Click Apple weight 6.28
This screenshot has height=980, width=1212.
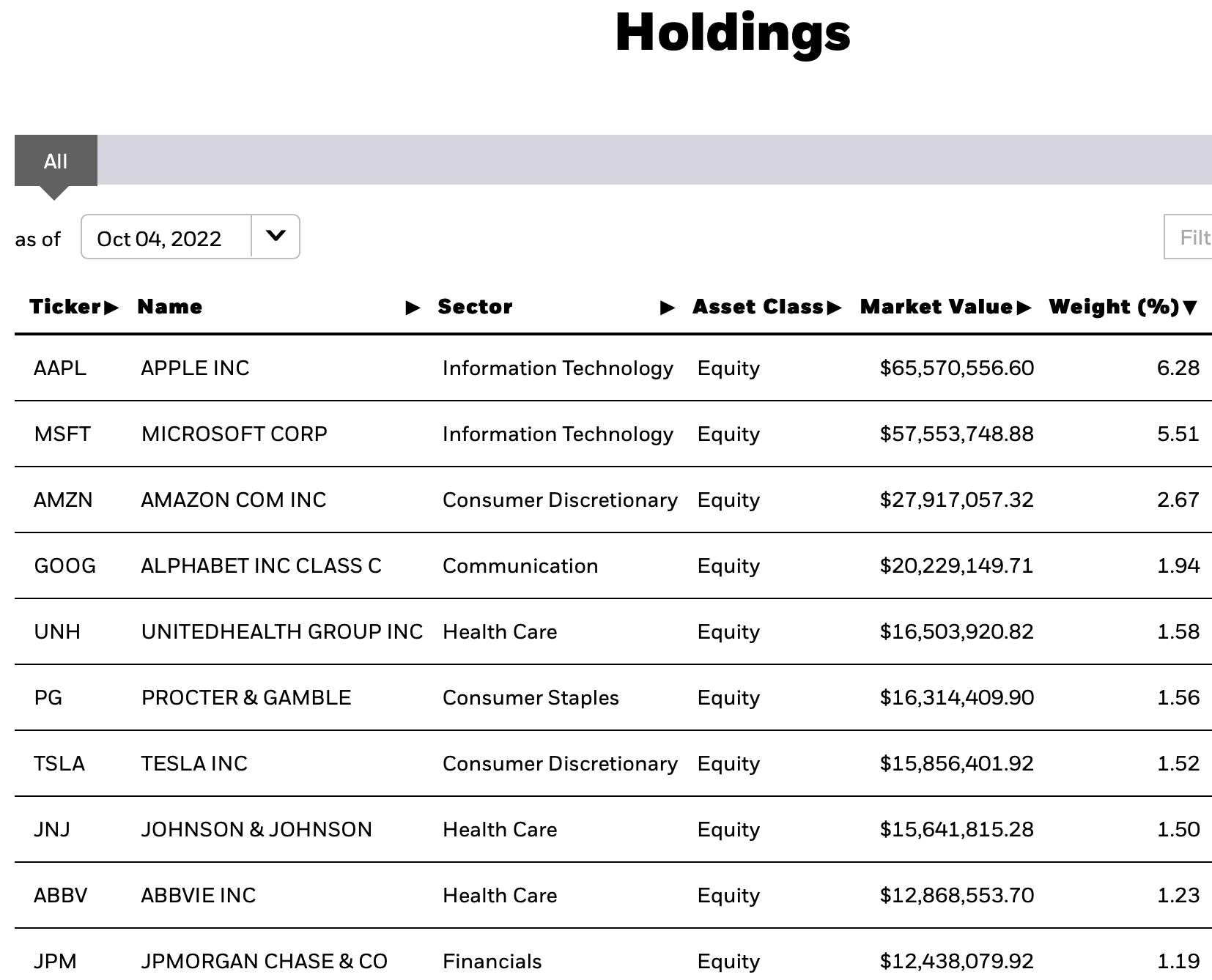click(1178, 368)
